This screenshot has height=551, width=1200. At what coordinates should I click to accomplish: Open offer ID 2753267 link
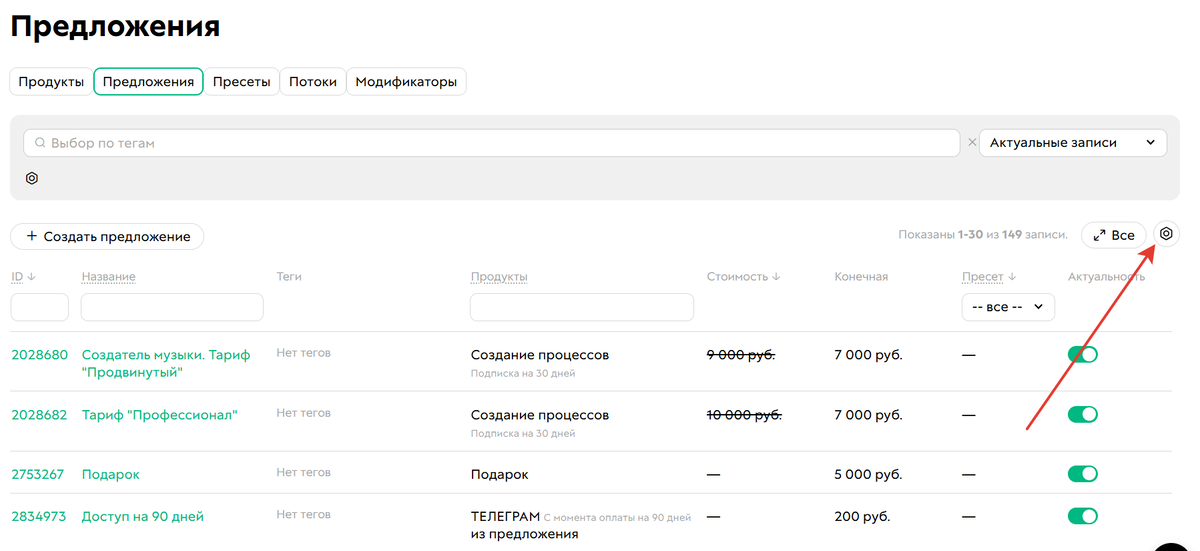point(38,474)
